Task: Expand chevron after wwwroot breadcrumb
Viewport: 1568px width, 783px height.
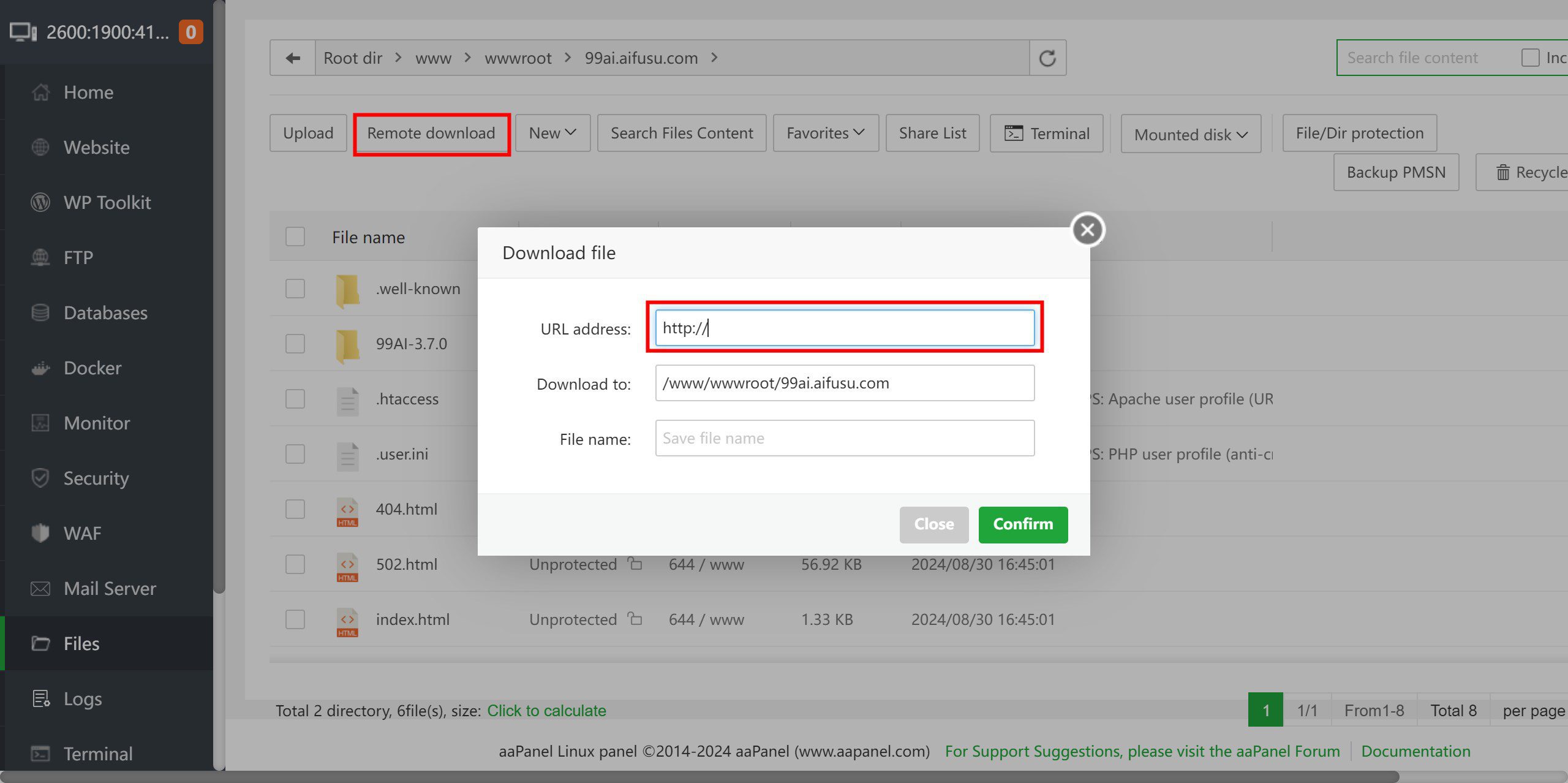Action: pyautogui.click(x=568, y=58)
